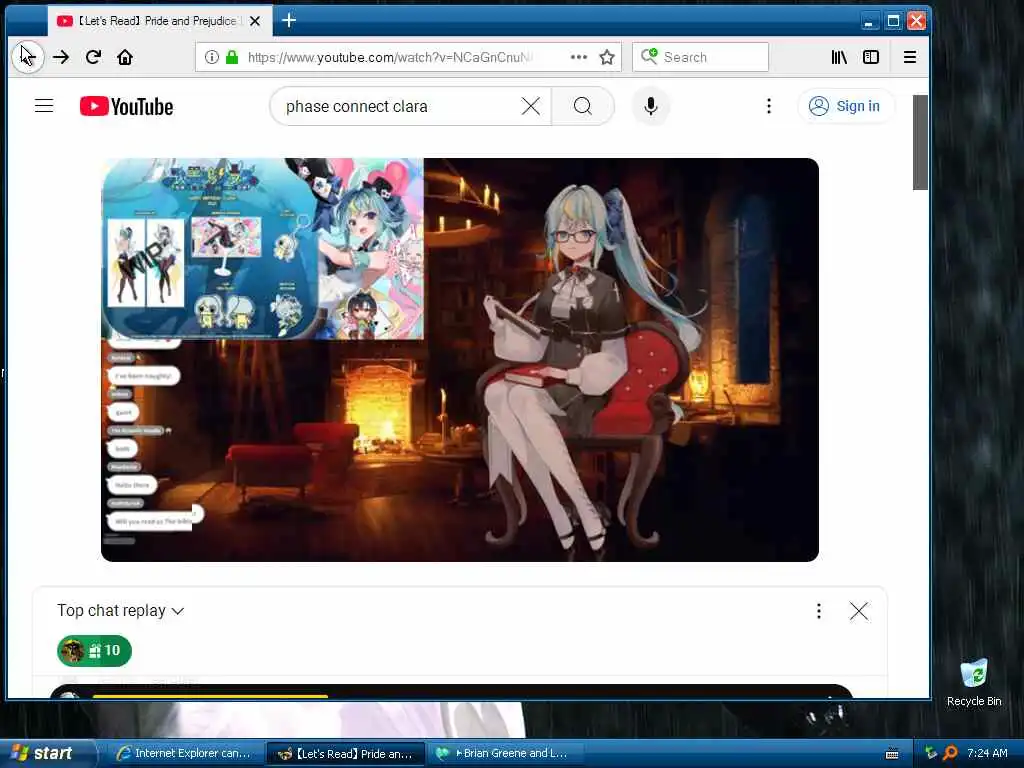Screen dimensions: 1024x768
Task: Maximize the browser window
Action: coord(893,21)
